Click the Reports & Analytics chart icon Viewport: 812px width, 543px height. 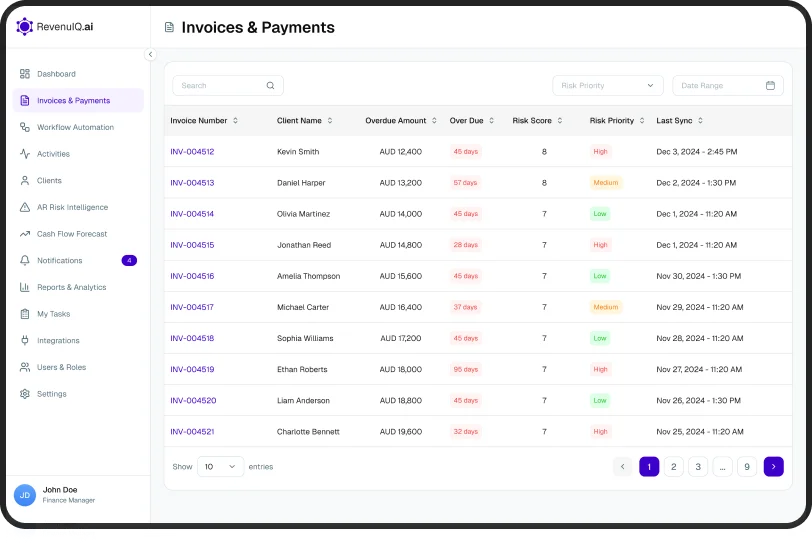(25, 287)
